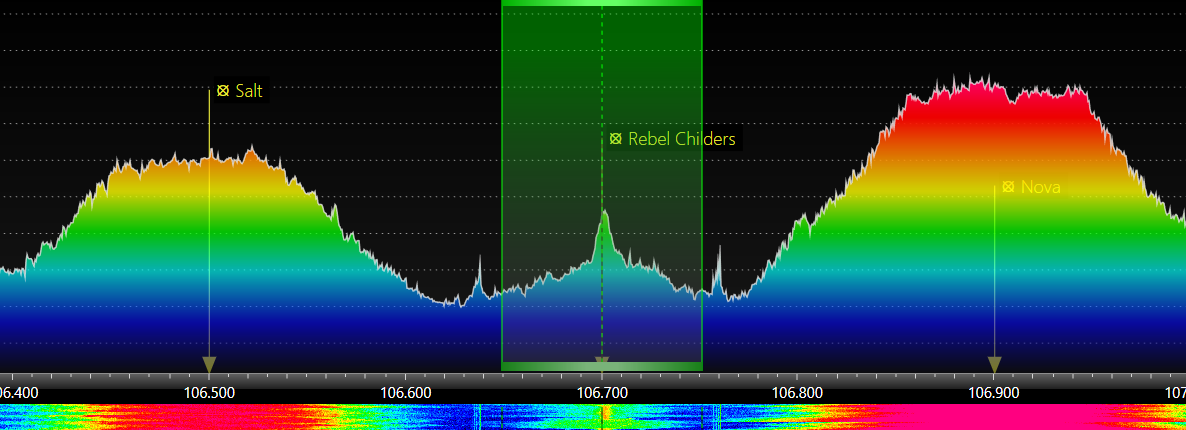
Task: Click the arrowhead marker at 106.900
Action: point(995,365)
